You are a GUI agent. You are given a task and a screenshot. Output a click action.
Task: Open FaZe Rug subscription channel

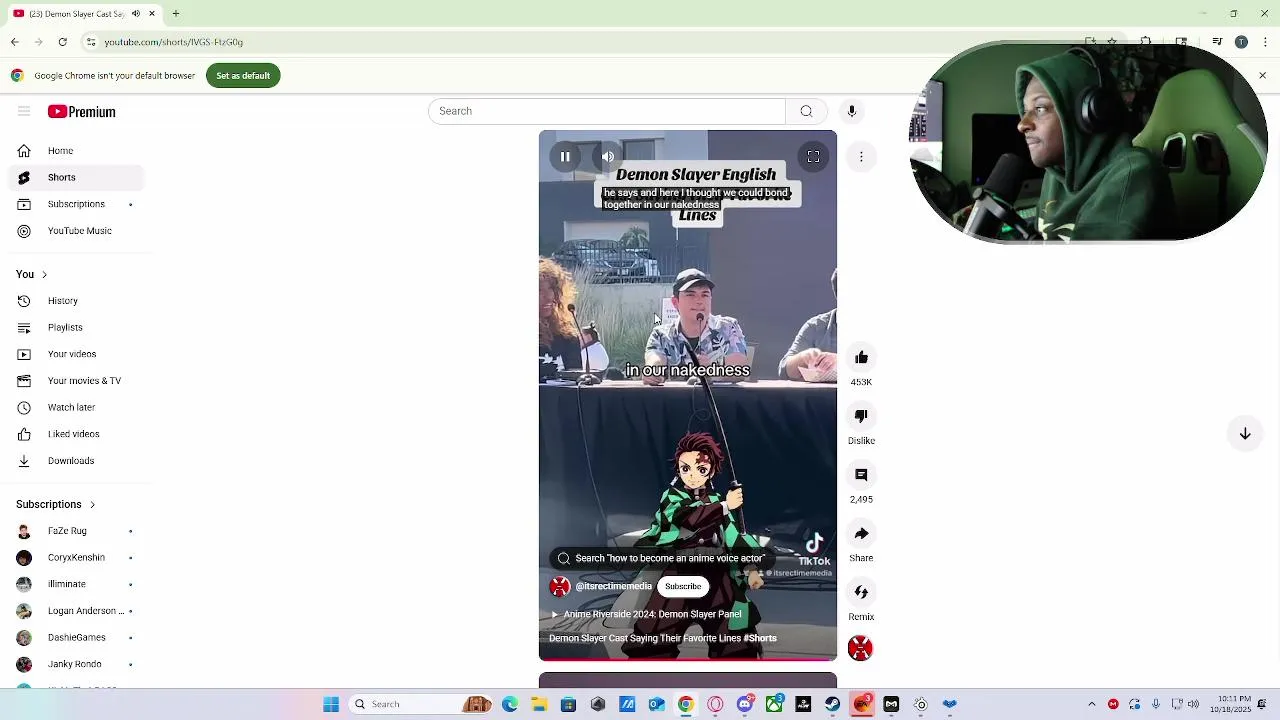coord(76,531)
